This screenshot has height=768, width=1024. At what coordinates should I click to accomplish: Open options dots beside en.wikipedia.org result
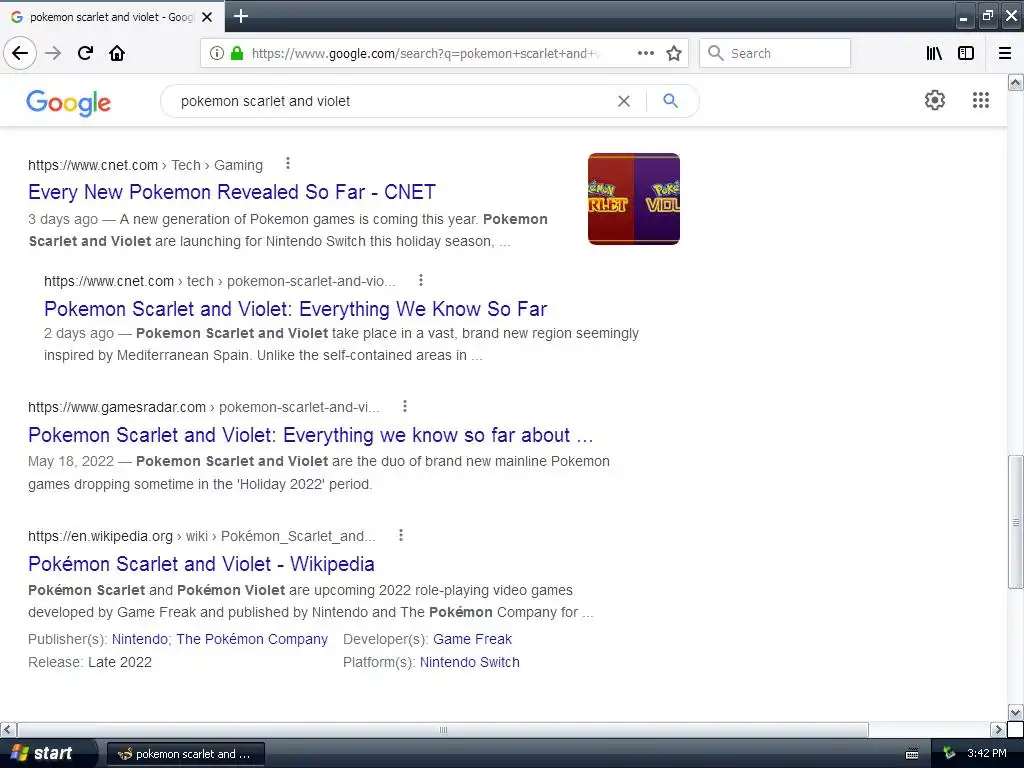point(400,535)
